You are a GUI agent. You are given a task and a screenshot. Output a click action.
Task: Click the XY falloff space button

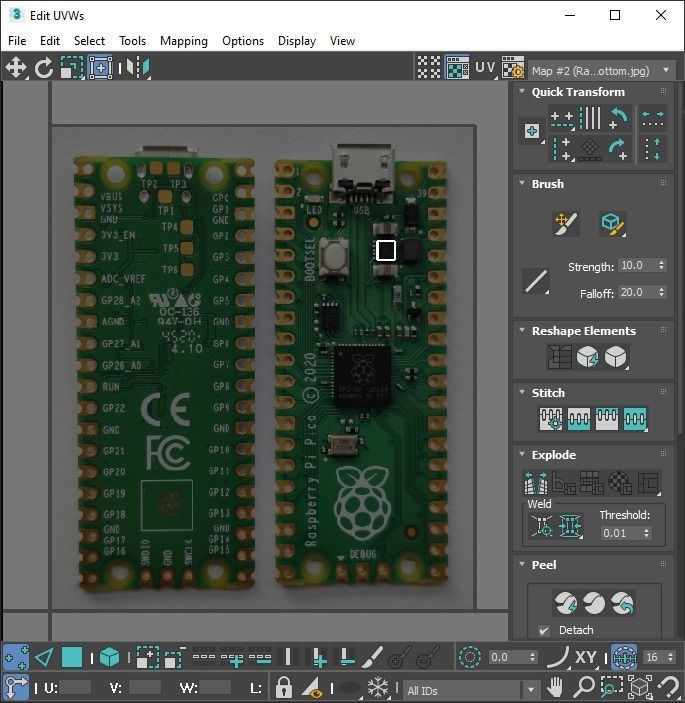585,658
